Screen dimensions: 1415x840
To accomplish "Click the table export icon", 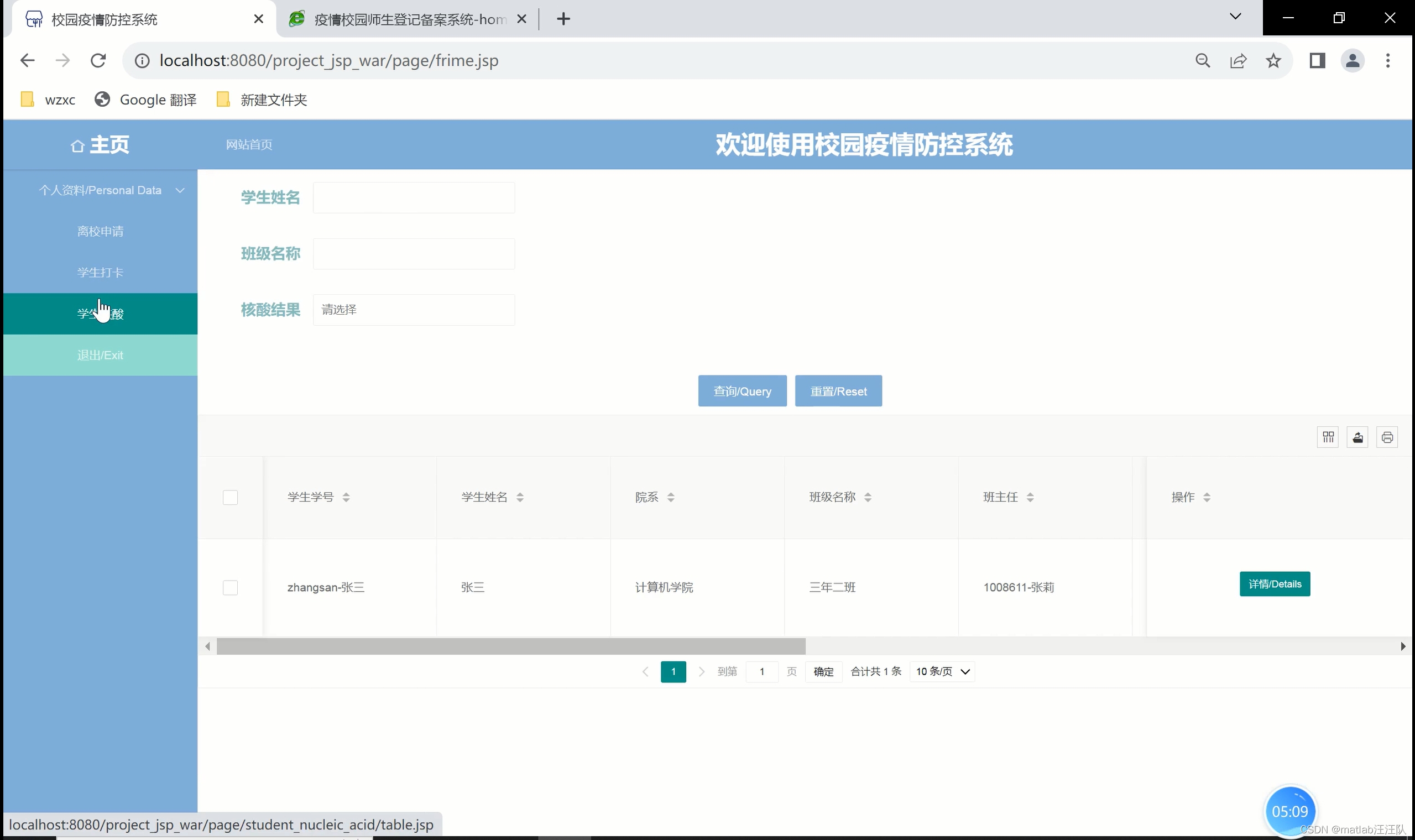I will 1357,437.
